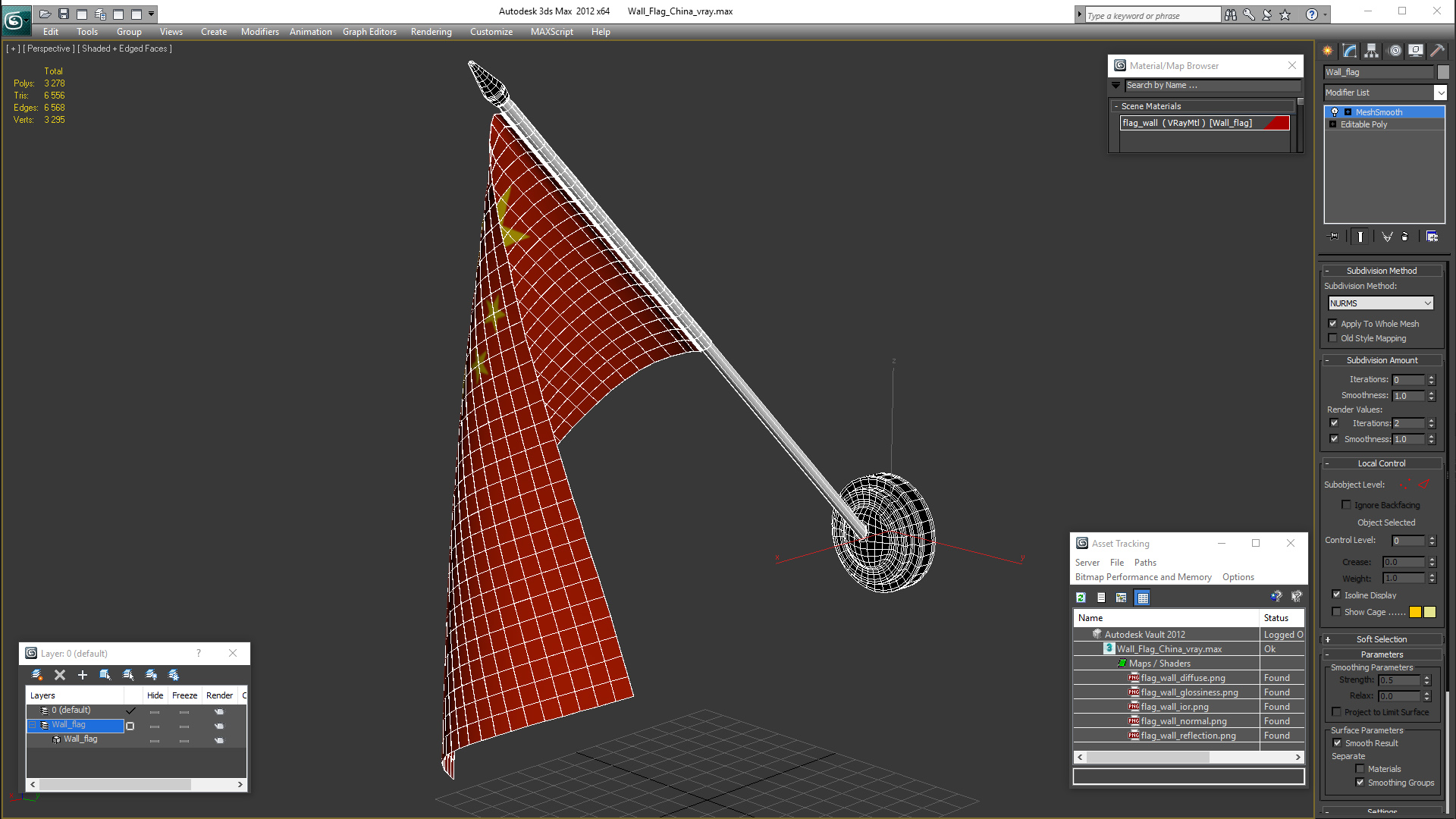Open Subdivision Method NURMS dropdown

point(1381,303)
